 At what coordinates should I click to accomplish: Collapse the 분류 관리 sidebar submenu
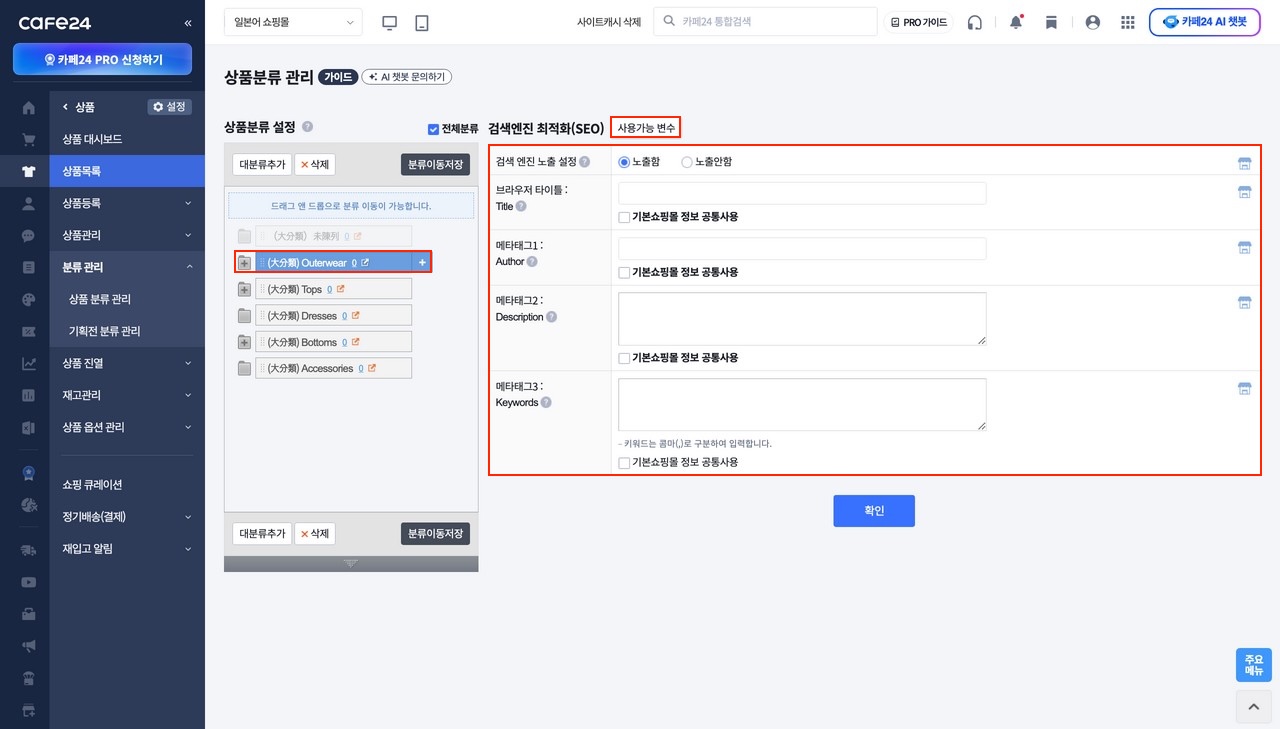(188, 267)
